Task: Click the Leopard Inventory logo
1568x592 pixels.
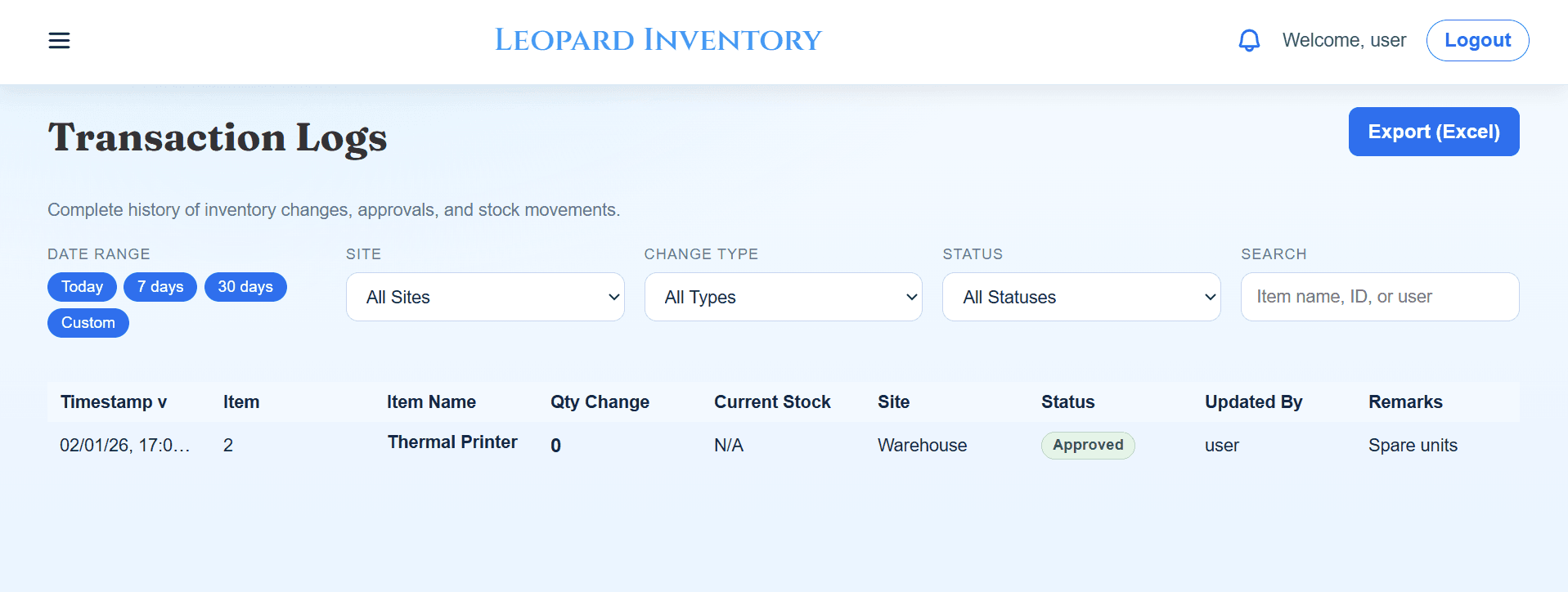Action: pos(658,39)
